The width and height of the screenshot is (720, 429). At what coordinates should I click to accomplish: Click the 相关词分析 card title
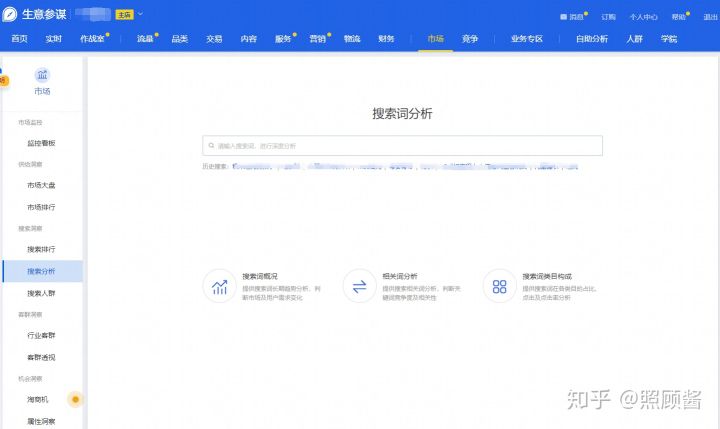pos(400,277)
